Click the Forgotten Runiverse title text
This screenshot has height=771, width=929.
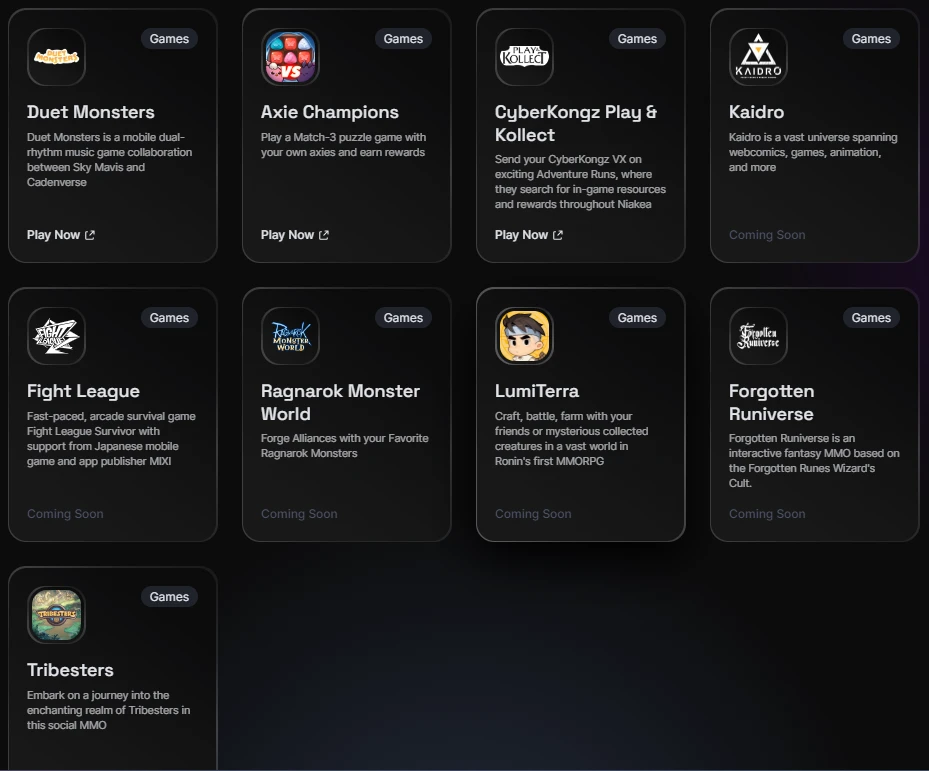tap(771, 402)
